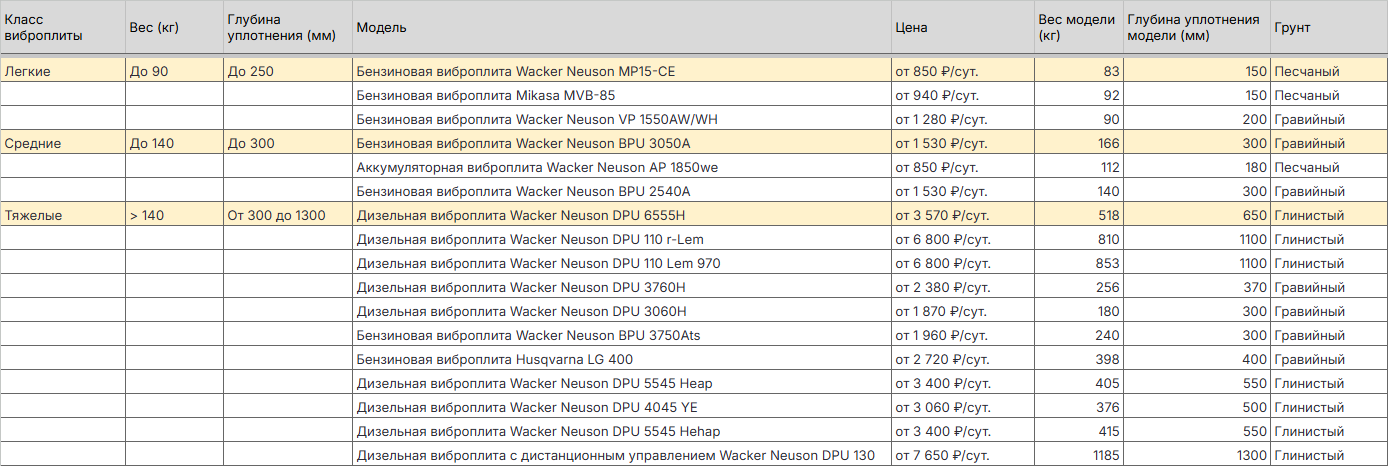Image resolution: width=1388 pixels, height=466 pixels.
Task: Click model 'Wacker Neuson DPU 110 r-Lem'
Action: pyautogui.click(x=622, y=240)
